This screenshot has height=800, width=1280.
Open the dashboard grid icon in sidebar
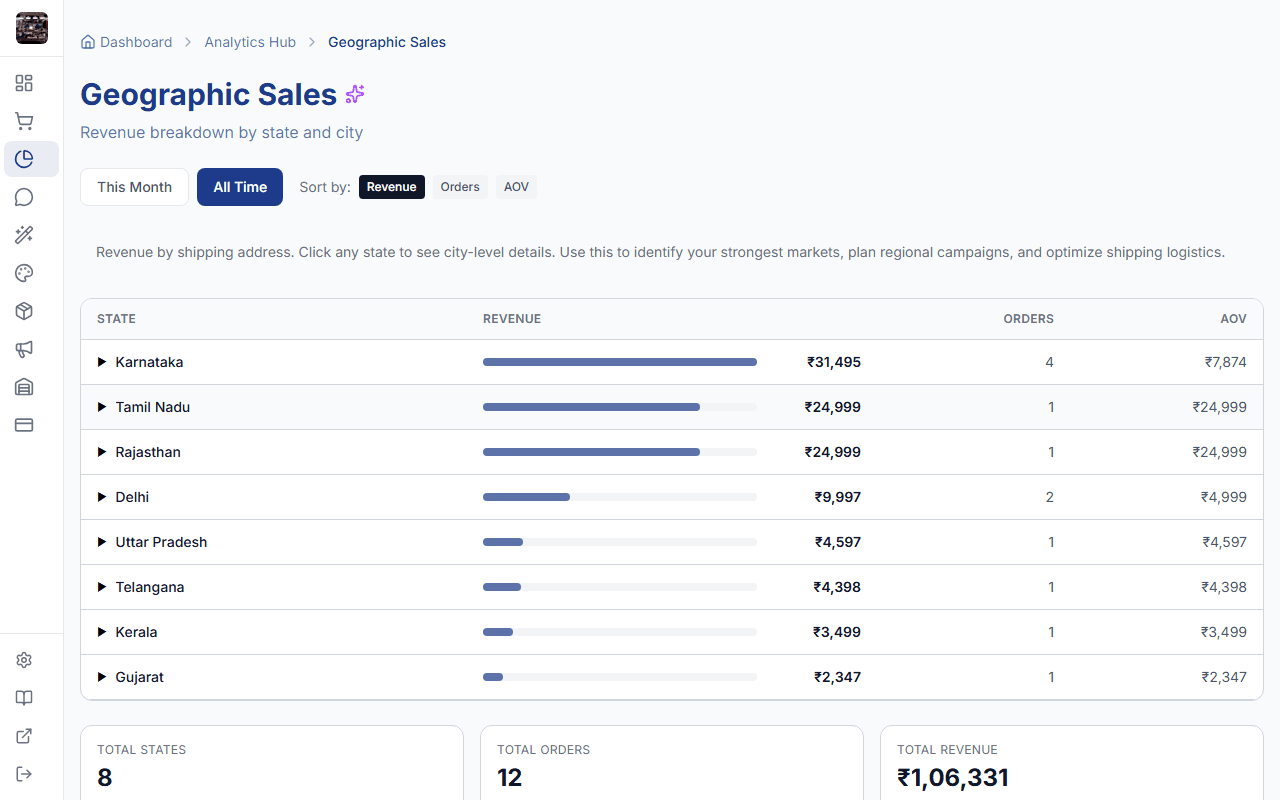pos(24,83)
